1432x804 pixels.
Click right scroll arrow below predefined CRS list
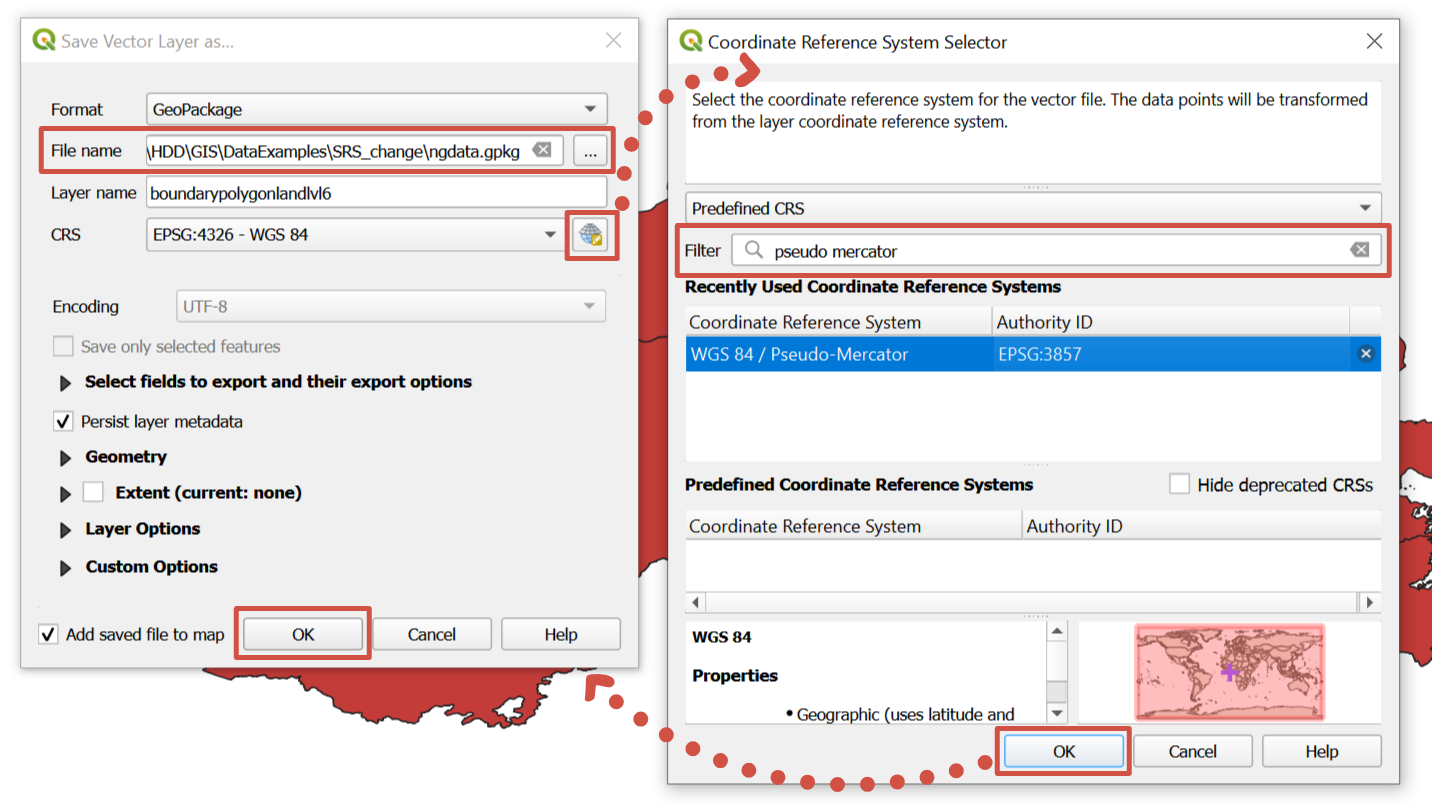tap(1369, 601)
